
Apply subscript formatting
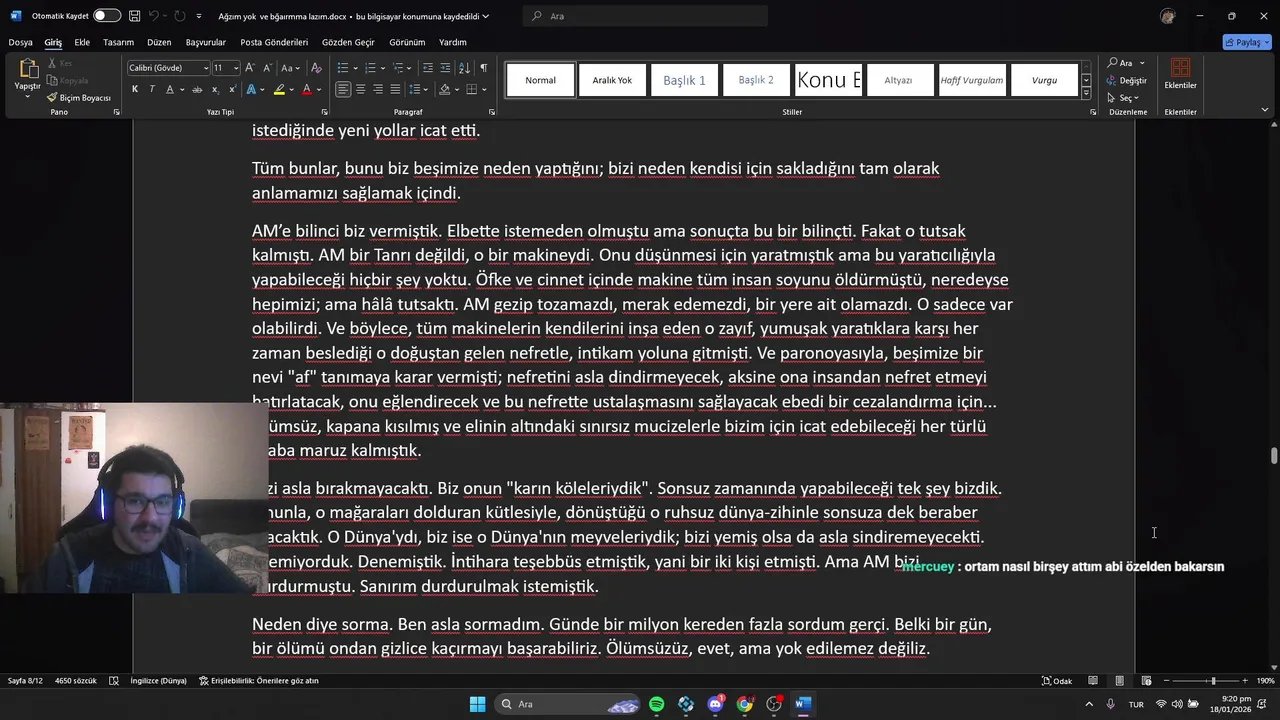pos(214,90)
